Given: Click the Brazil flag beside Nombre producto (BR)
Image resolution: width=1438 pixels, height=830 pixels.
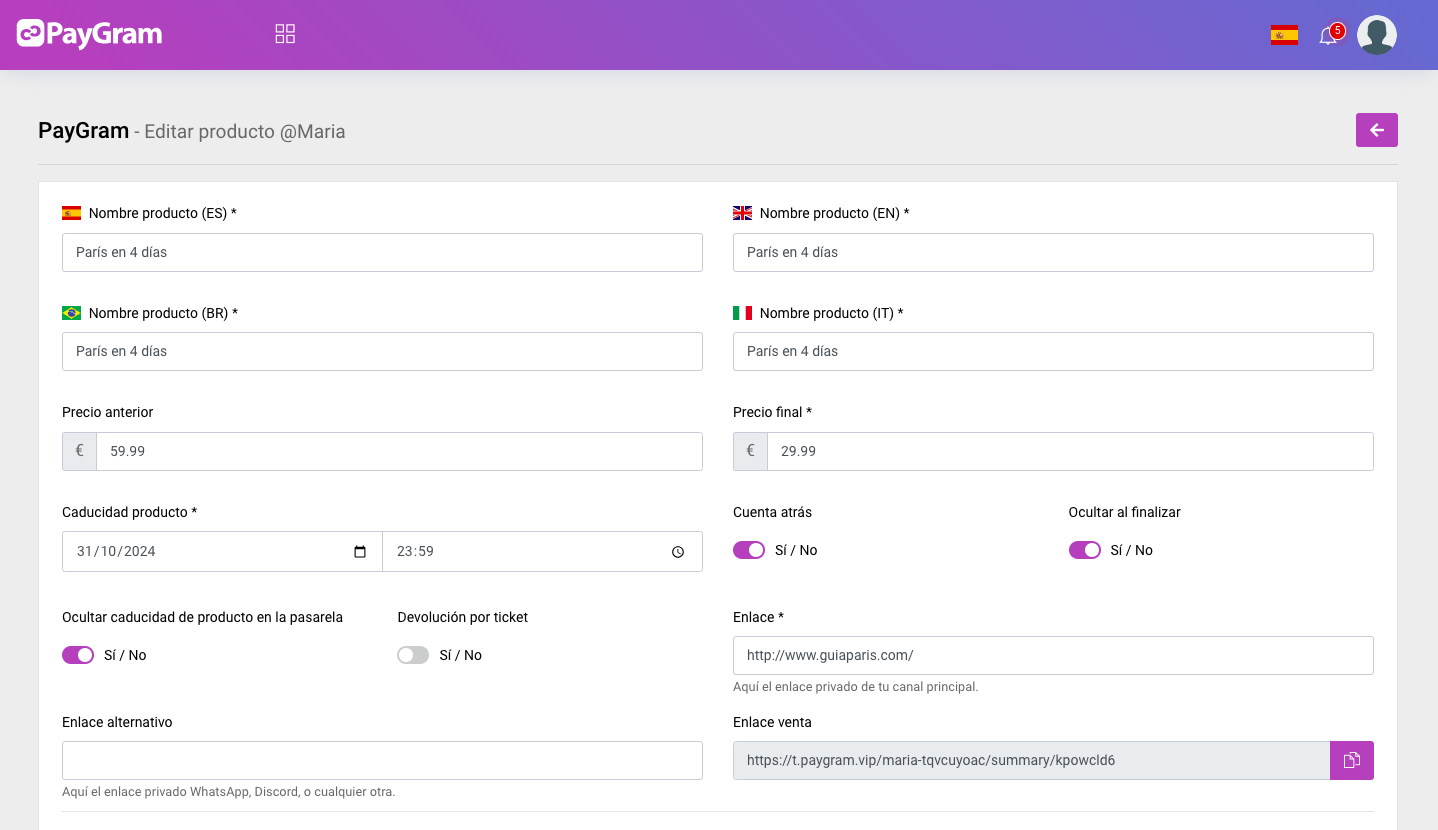Looking at the screenshot, I should [71, 313].
